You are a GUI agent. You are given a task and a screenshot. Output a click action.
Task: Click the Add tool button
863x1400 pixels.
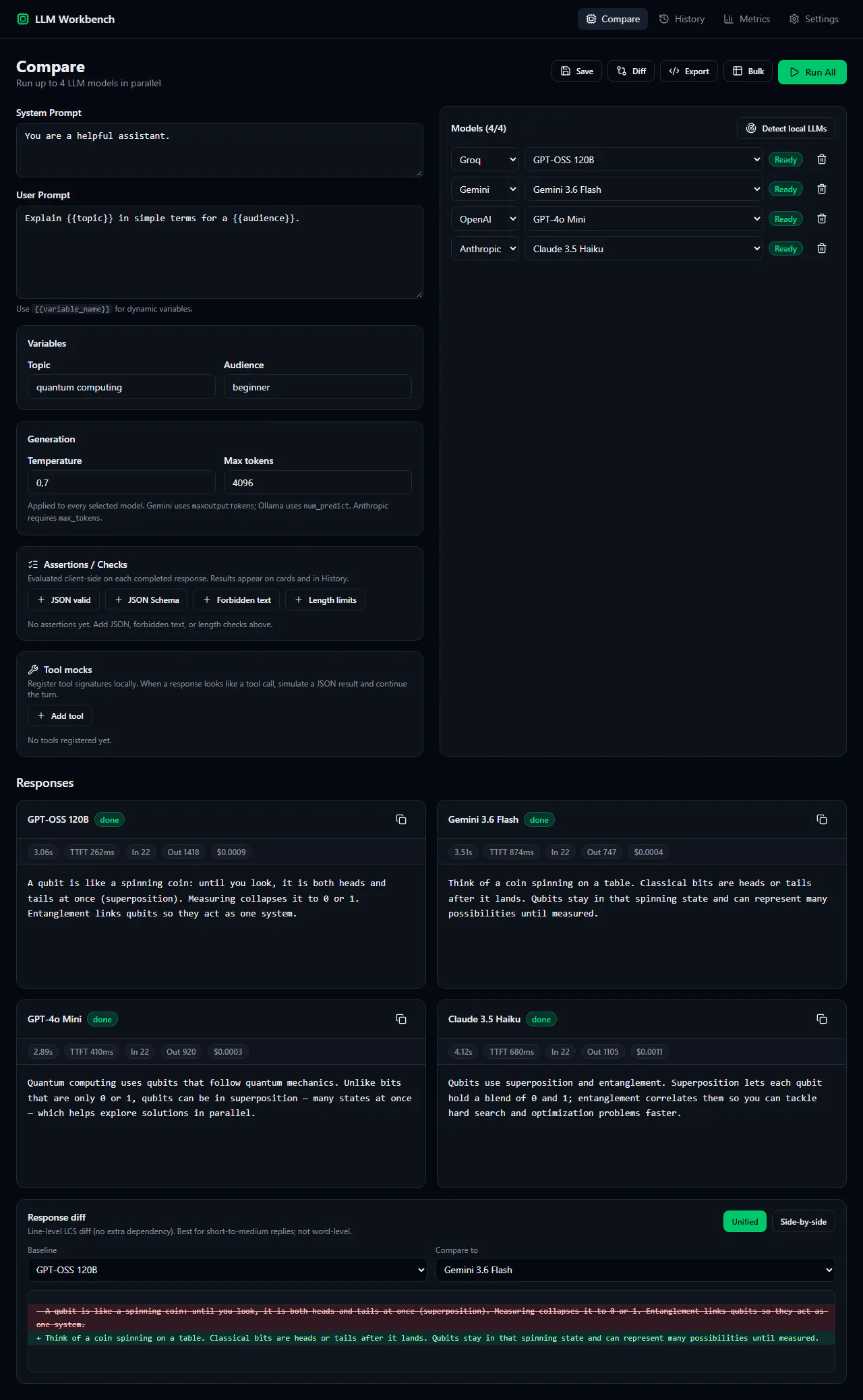(60, 716)
